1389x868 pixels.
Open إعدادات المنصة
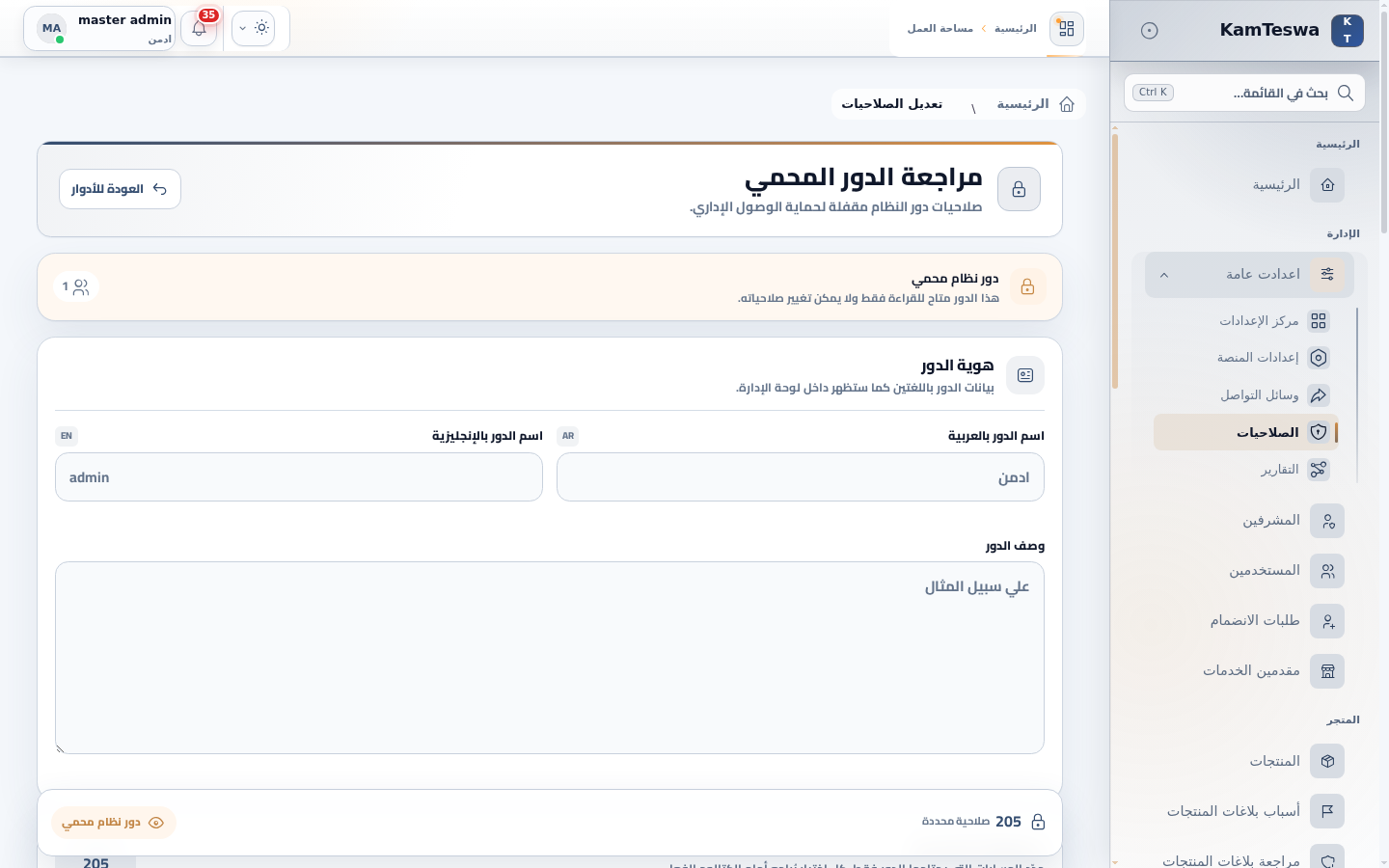click(1246, 358)
